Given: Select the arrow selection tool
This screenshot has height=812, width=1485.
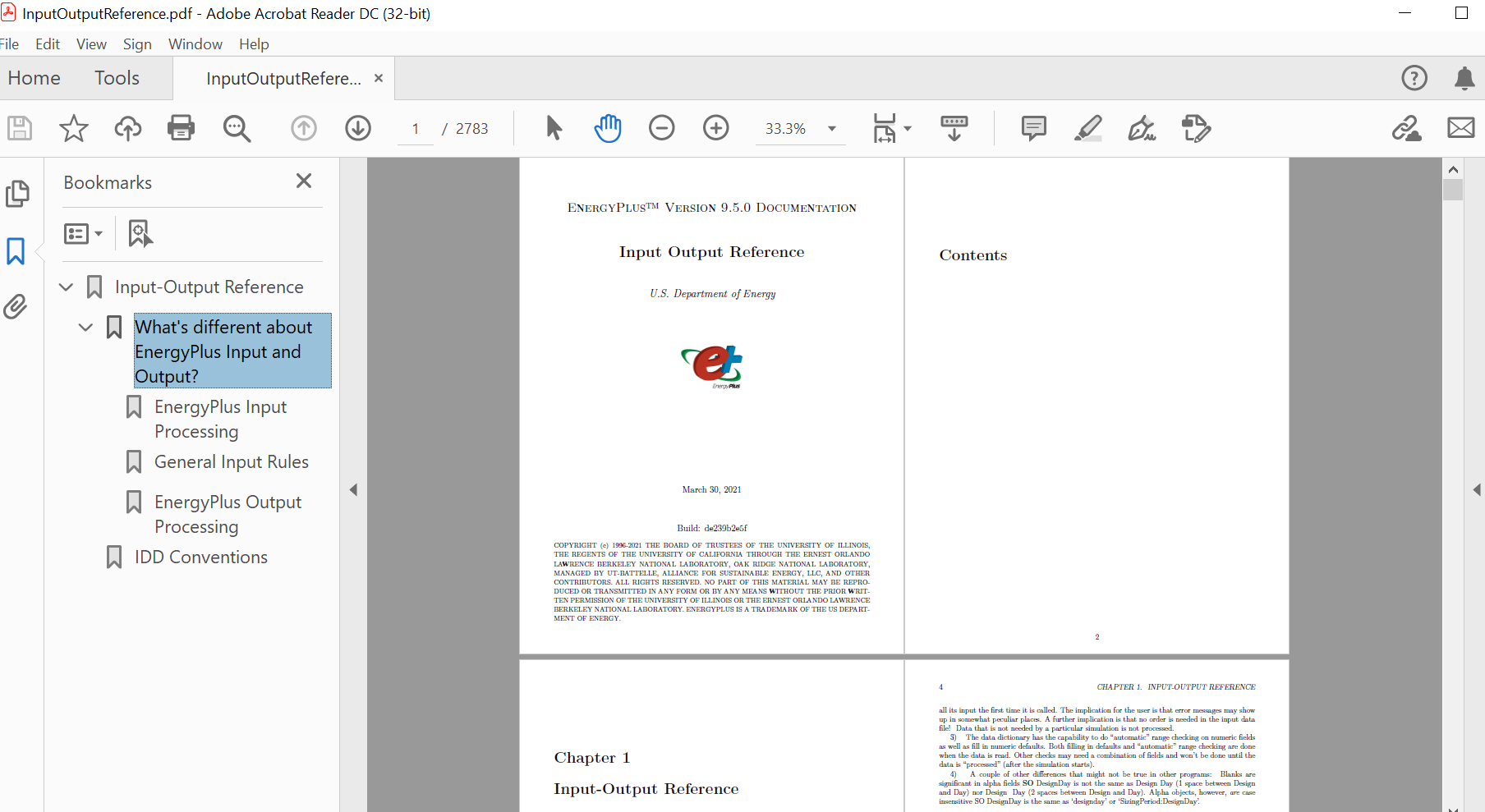Looking at the screenshot, I should [554, 128].
